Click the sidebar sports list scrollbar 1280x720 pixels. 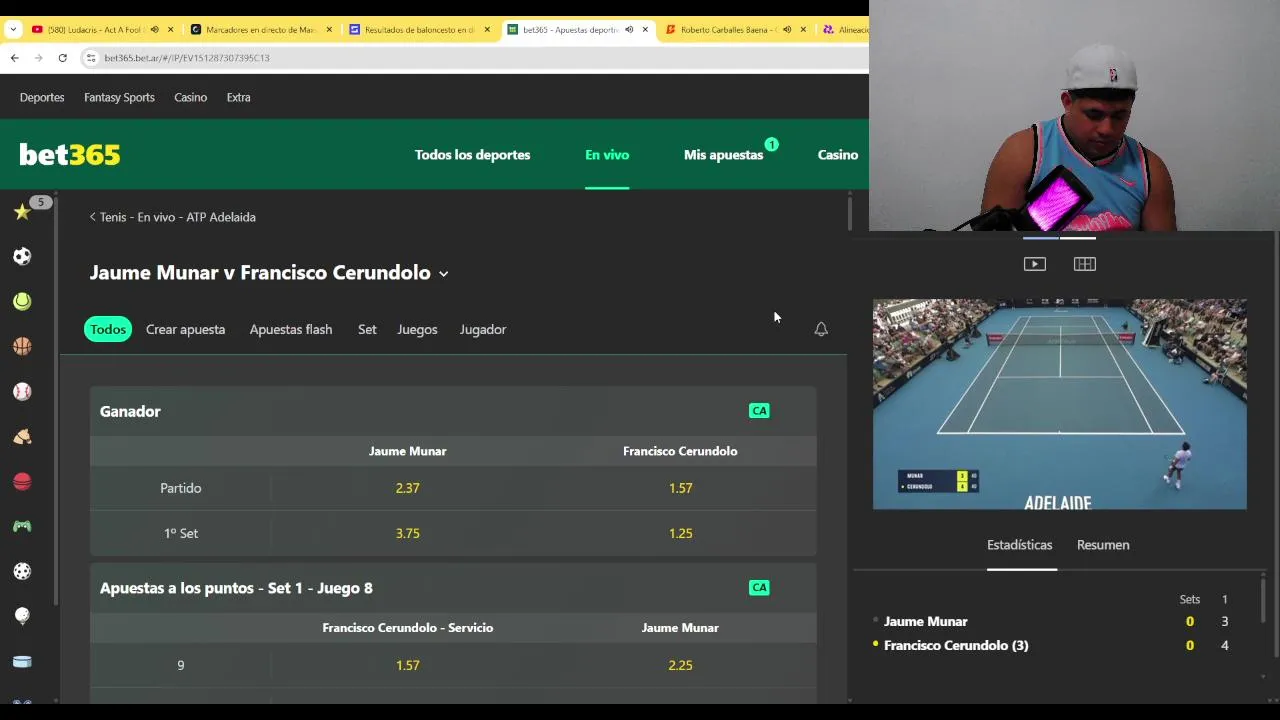pyautogui.click(x=56, y=400)
